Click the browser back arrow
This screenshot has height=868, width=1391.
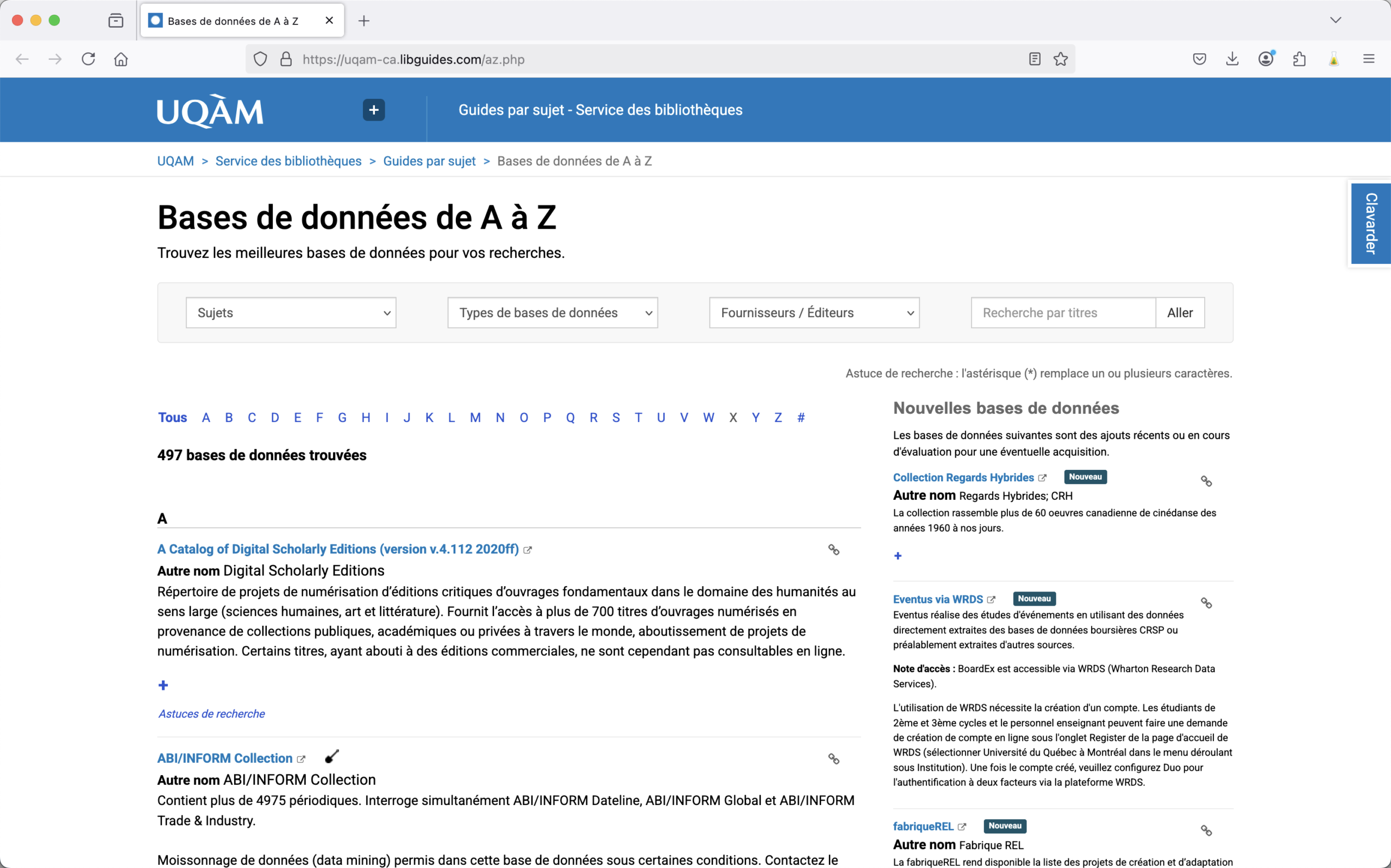pos(22,59)
